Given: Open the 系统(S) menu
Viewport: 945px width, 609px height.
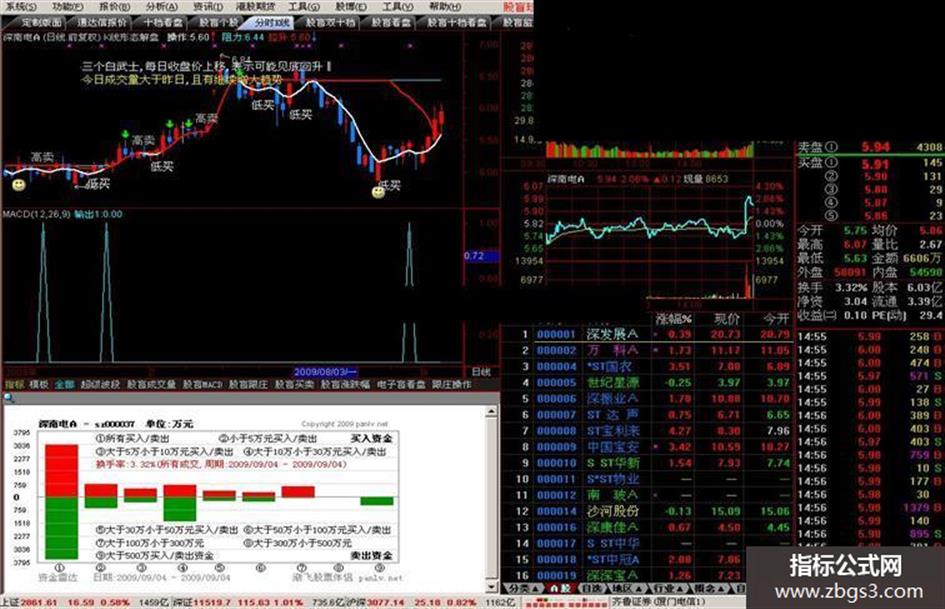Looking at the screenshot, I should pos(20,7).
